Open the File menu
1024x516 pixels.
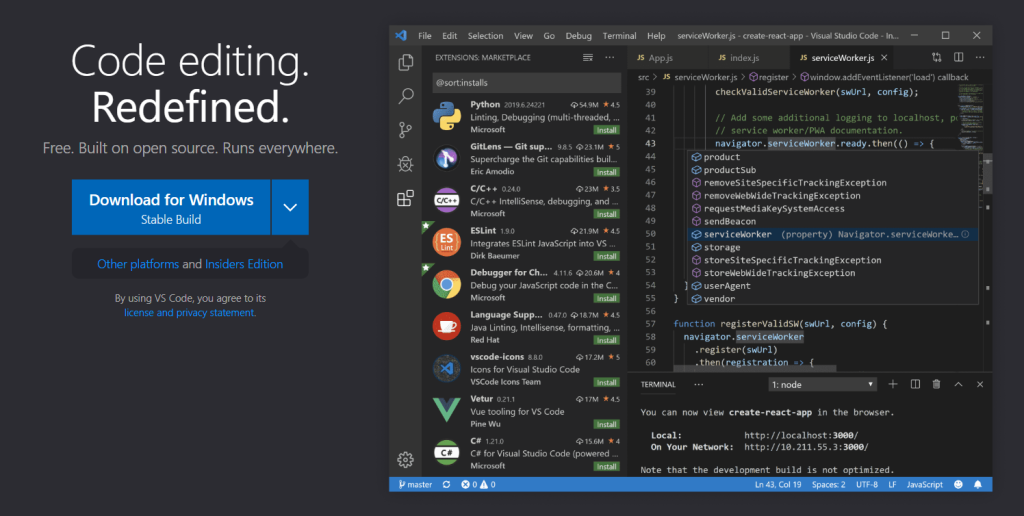pos(424,36)
